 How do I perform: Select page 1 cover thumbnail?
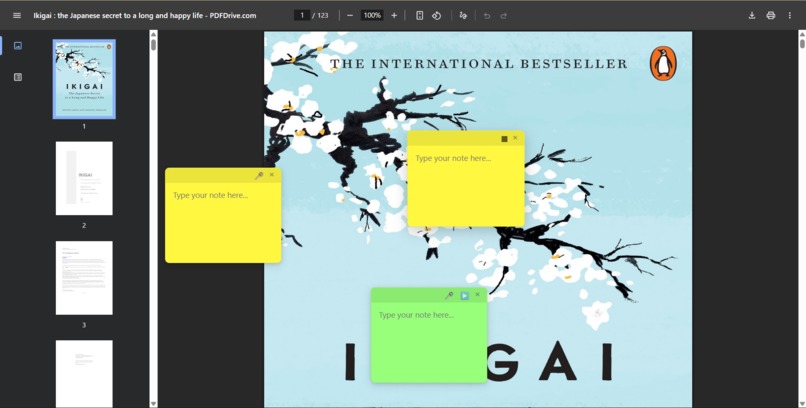point(84,79)
